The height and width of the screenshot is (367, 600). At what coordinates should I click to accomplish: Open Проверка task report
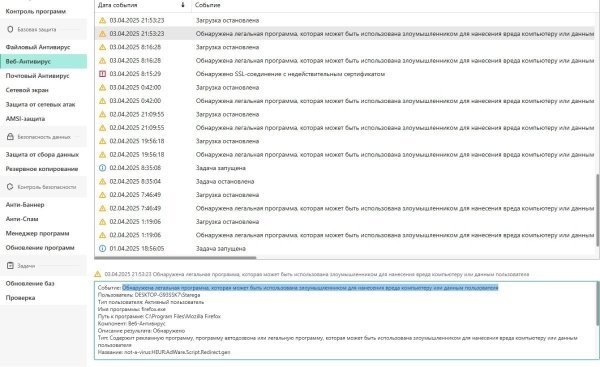[20, 298]
